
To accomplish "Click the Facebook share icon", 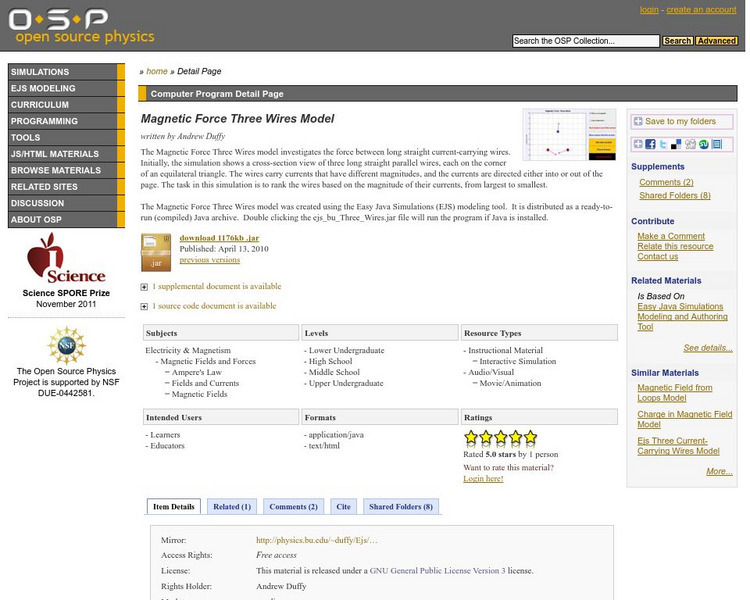I will (650, 144).
